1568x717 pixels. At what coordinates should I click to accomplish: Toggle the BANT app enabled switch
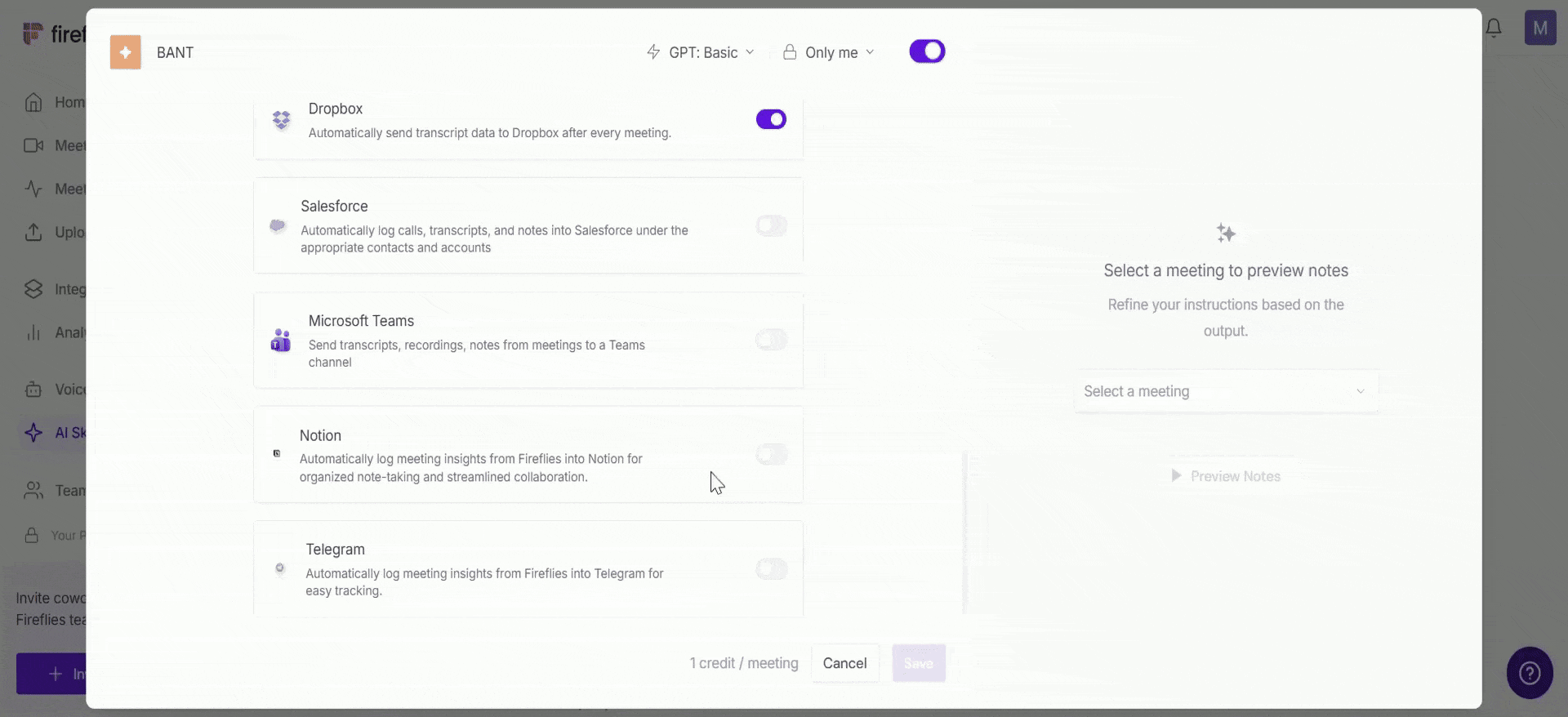[x=927, y=51]
